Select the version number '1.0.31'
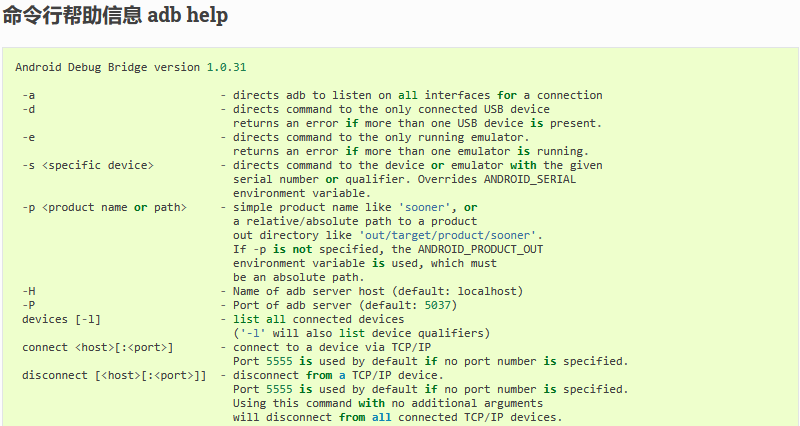The width and height of the screenshot is (800, 426). (x=227, y=67)
